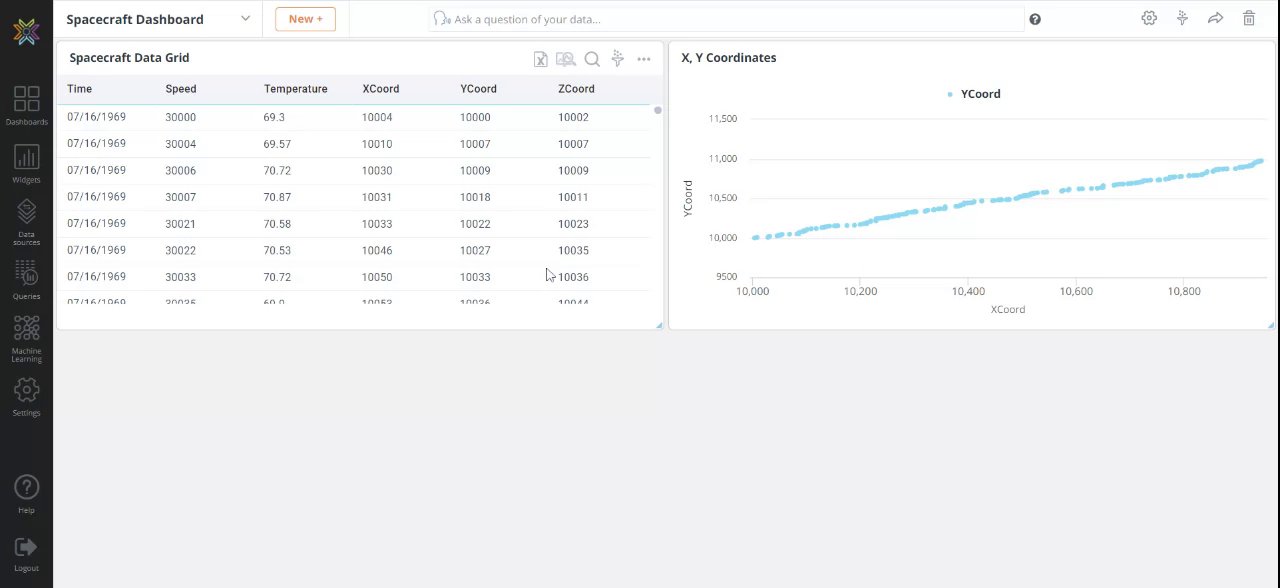This screenshot has height=588, width=1280.
Task: Sort by the Time column header
Action: point(80,89)
